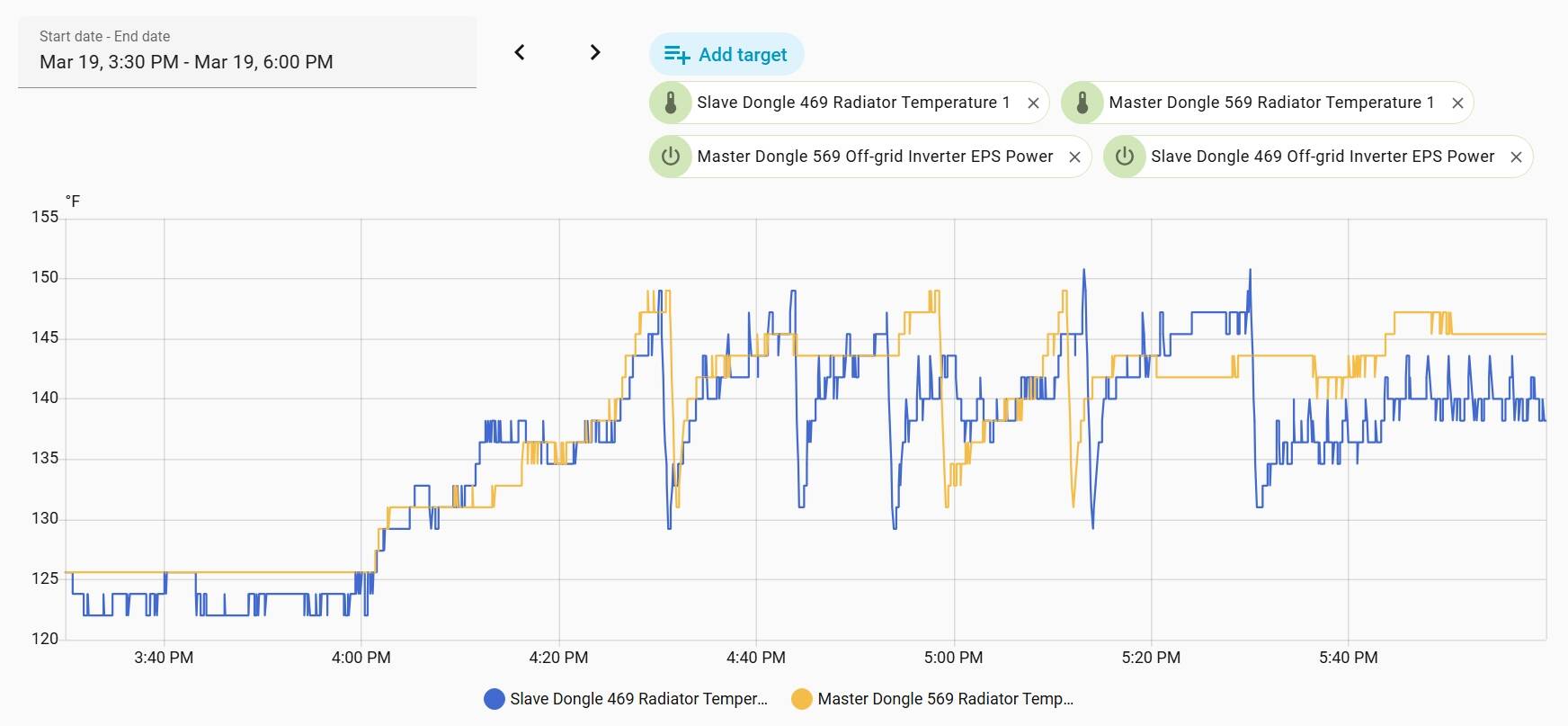Remove Master Dongle 569 Radiator Temperature 1 target
Screen dimensions: 1568x726
click(1457, 103)
